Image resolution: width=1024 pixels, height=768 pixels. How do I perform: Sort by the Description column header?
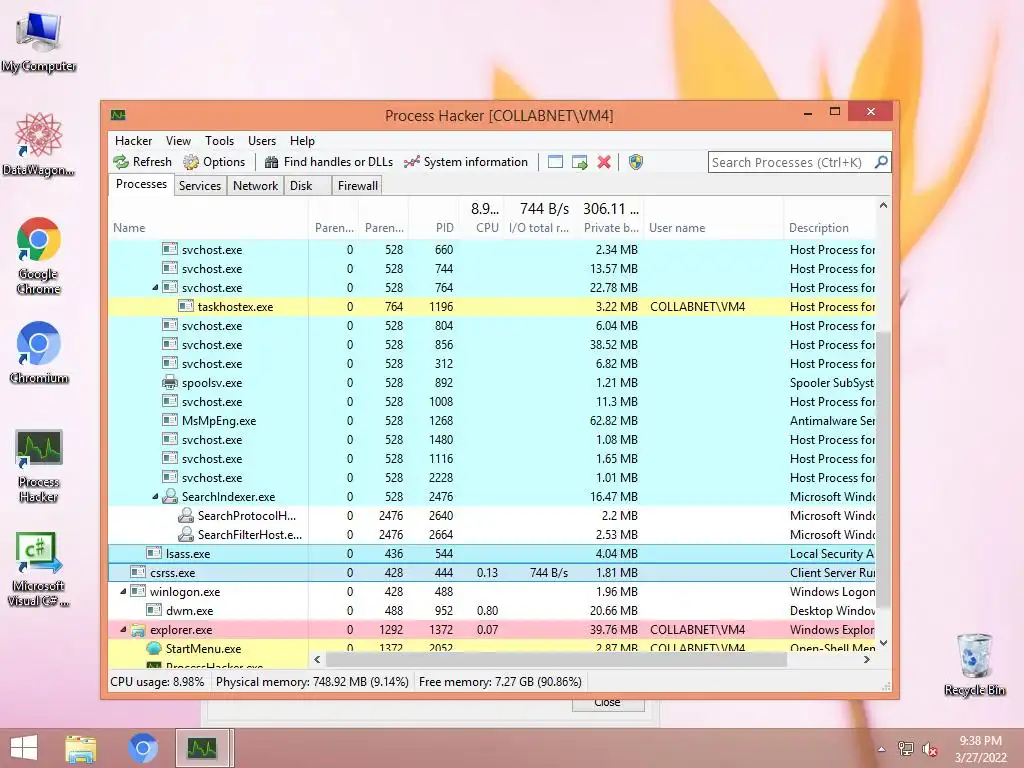click(829, 217)
